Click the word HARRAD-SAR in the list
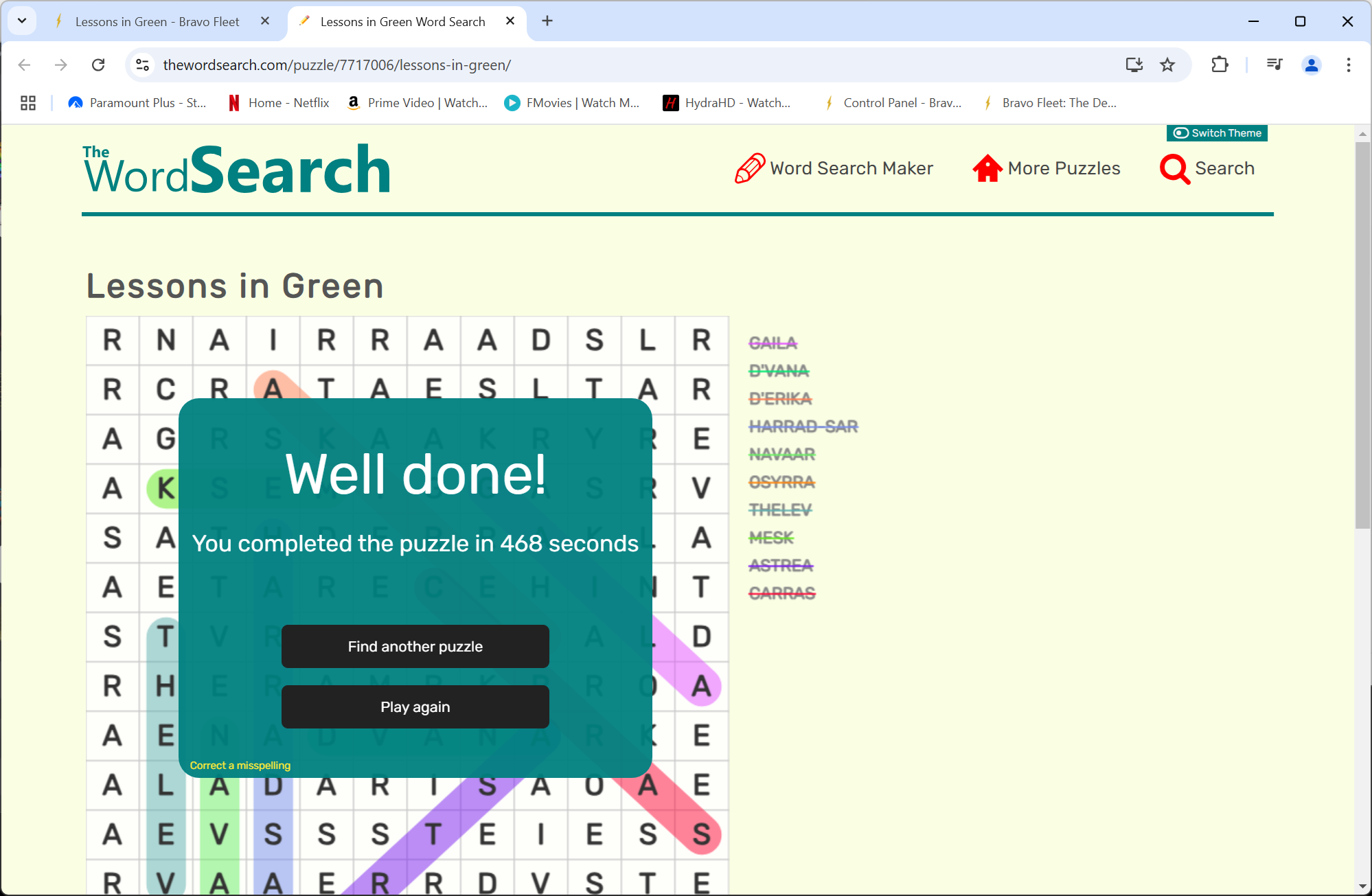 point(803,426)
